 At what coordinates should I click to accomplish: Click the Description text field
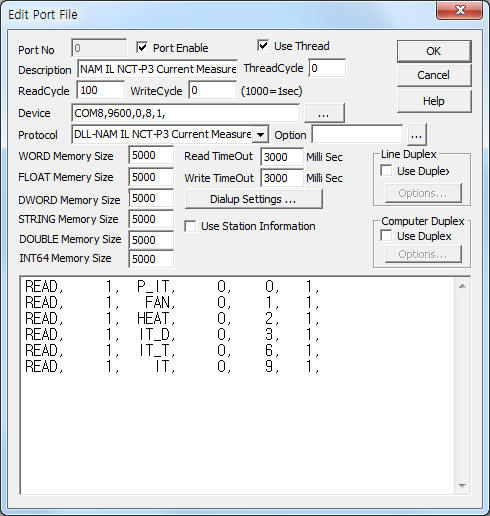point(157,69)
